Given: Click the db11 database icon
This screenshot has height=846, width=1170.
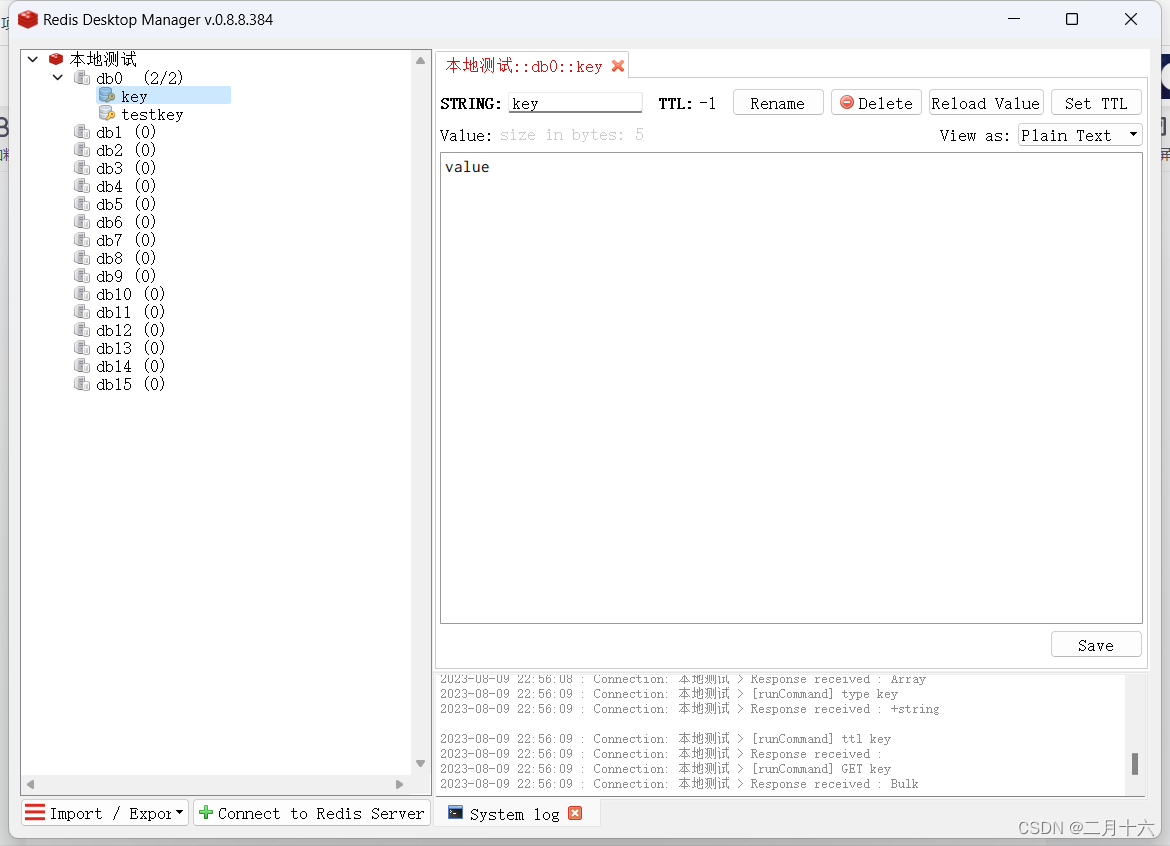Looking at the screenshot, I should pyautogui.click(x=82, y=312).
